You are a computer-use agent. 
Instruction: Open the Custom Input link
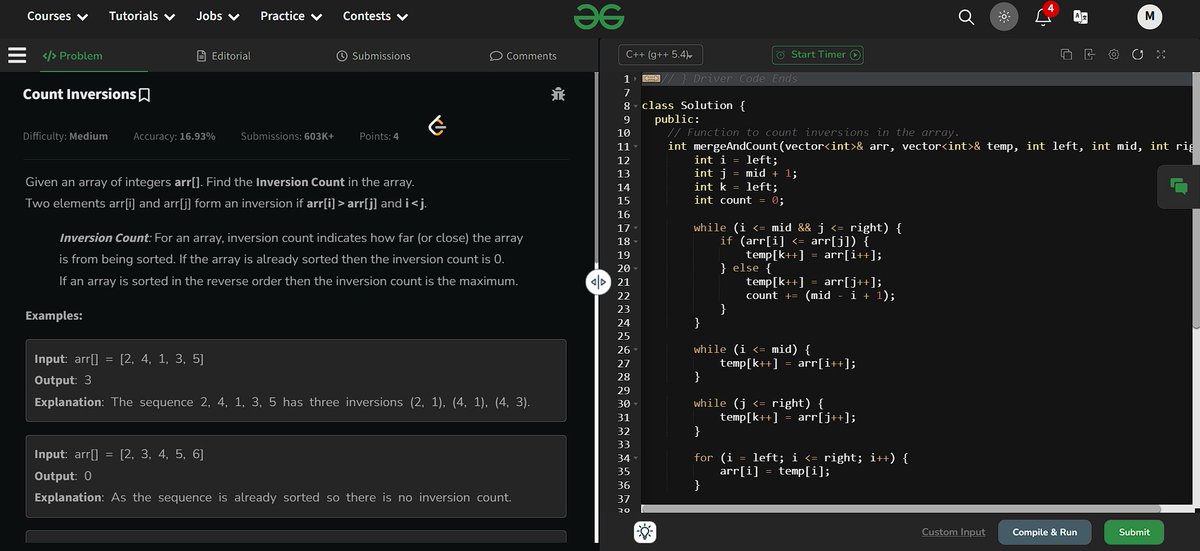[953, 532]
